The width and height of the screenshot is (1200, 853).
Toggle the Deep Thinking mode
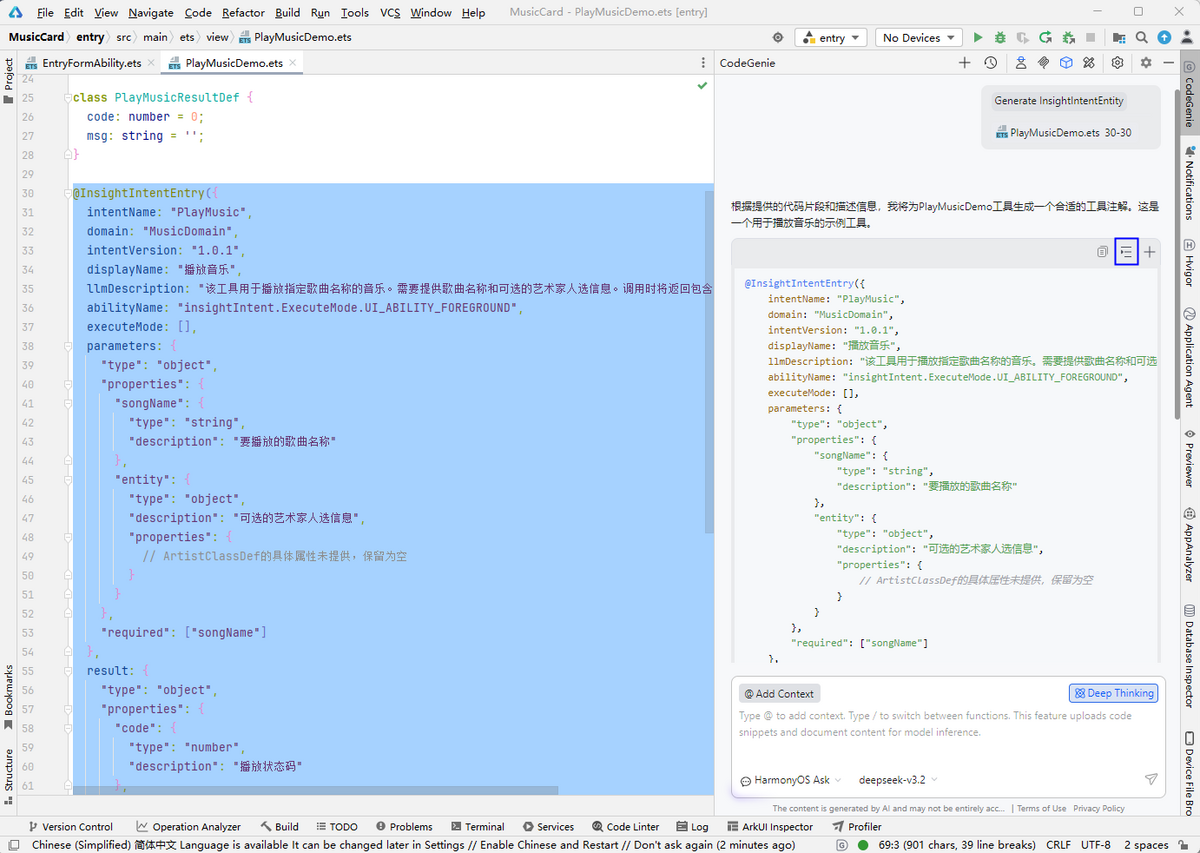pos(1113,693)
